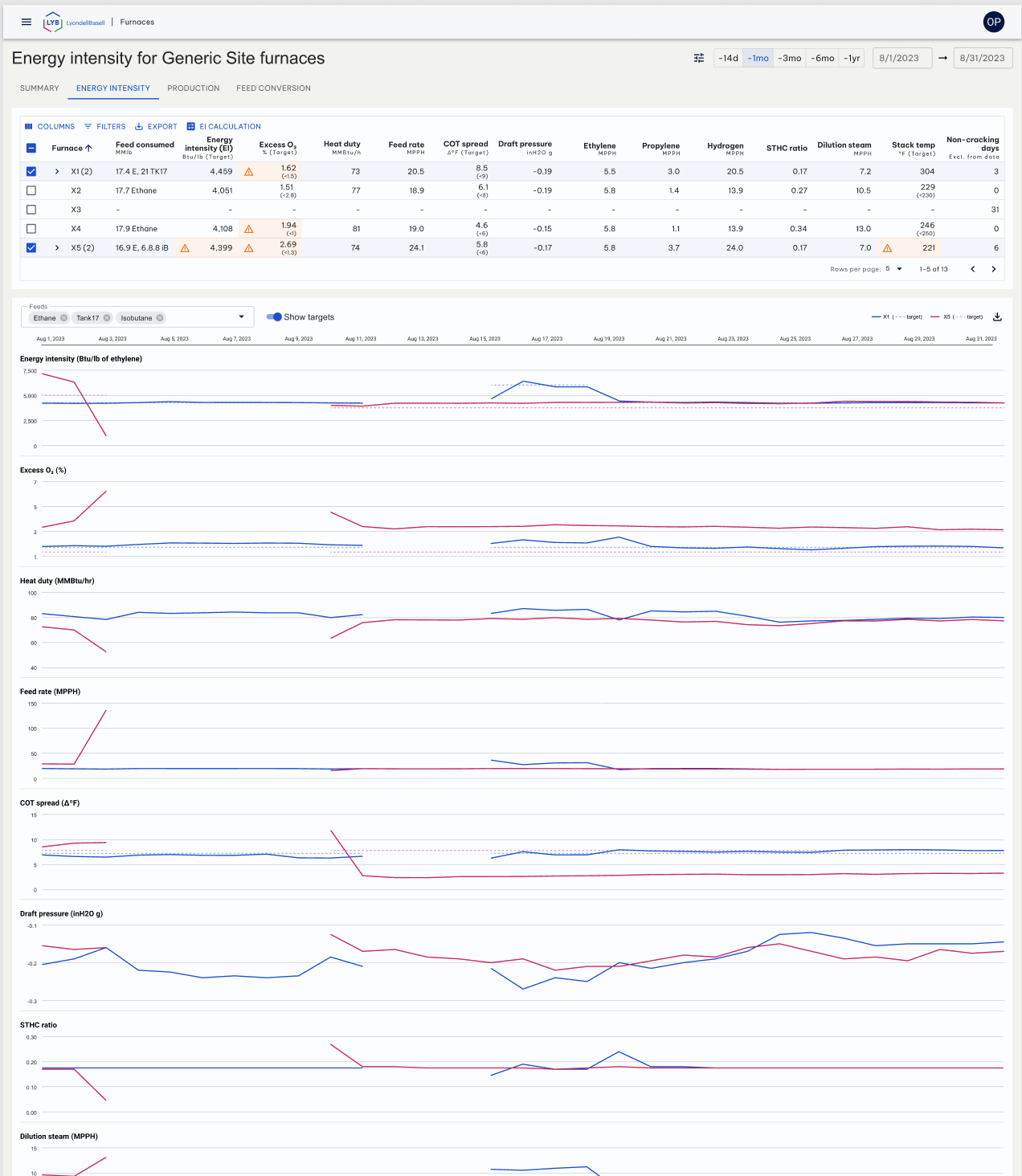This screenshot has width=1022, height=1176.
Task: Open the OP user avatar menu
Action: pos(994,22)
